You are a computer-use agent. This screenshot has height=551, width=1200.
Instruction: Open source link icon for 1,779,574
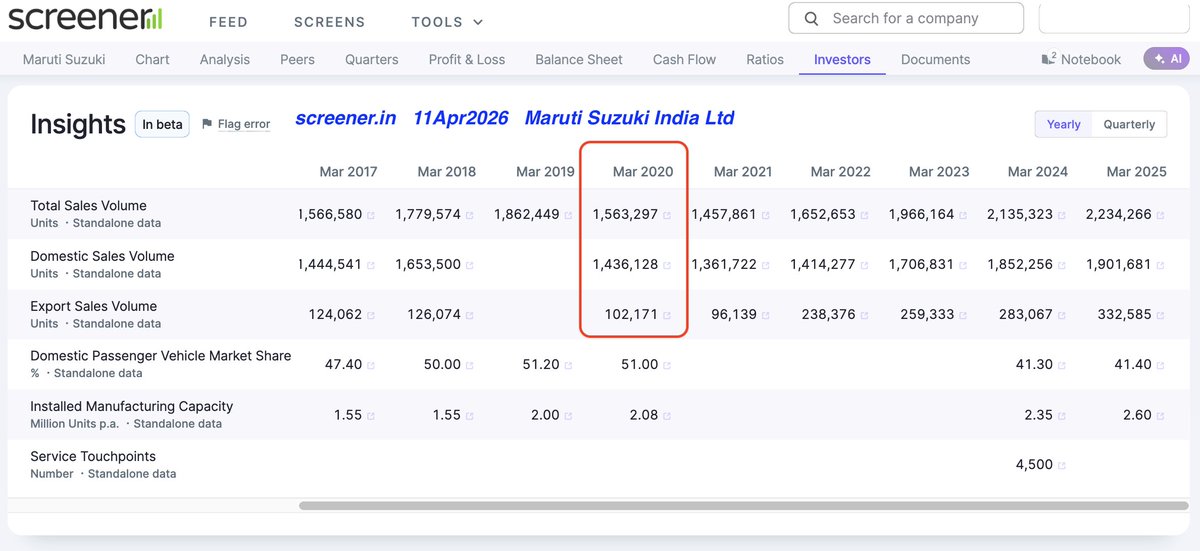point(469,215)
